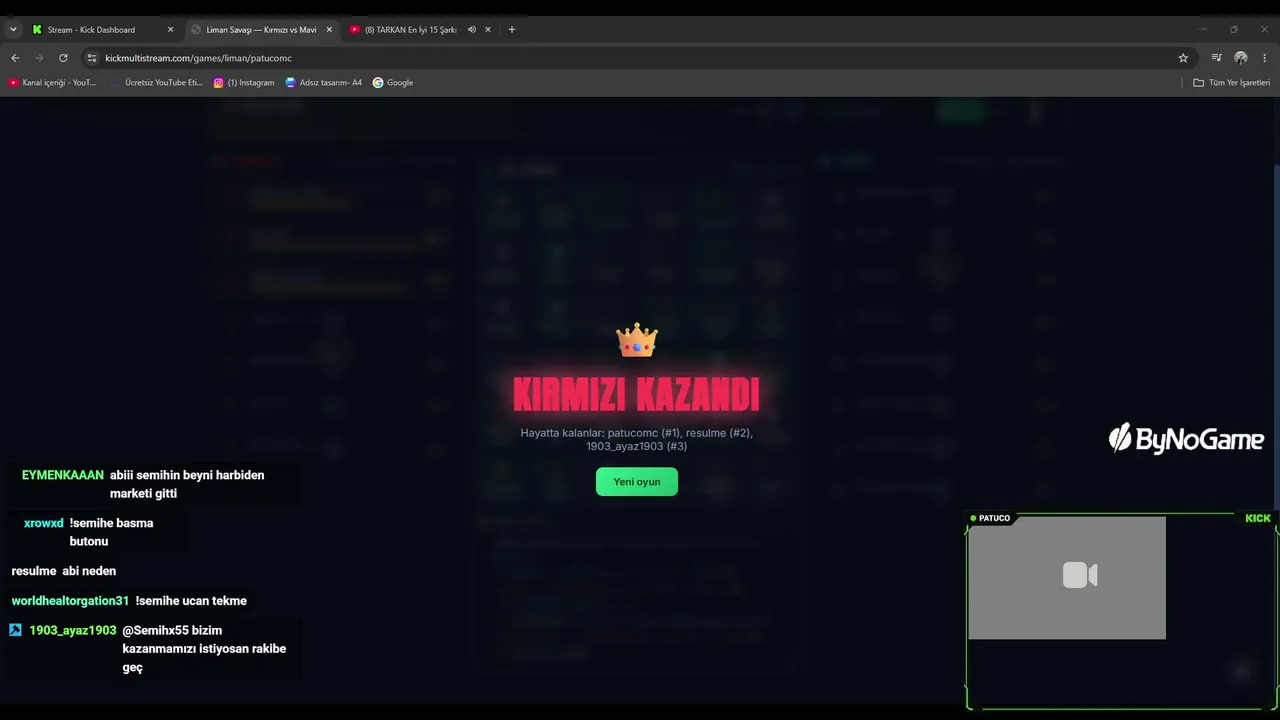Open Chrome three-dot menu
This screenshot has height=720, width=1280.
tap(1265, 58)
